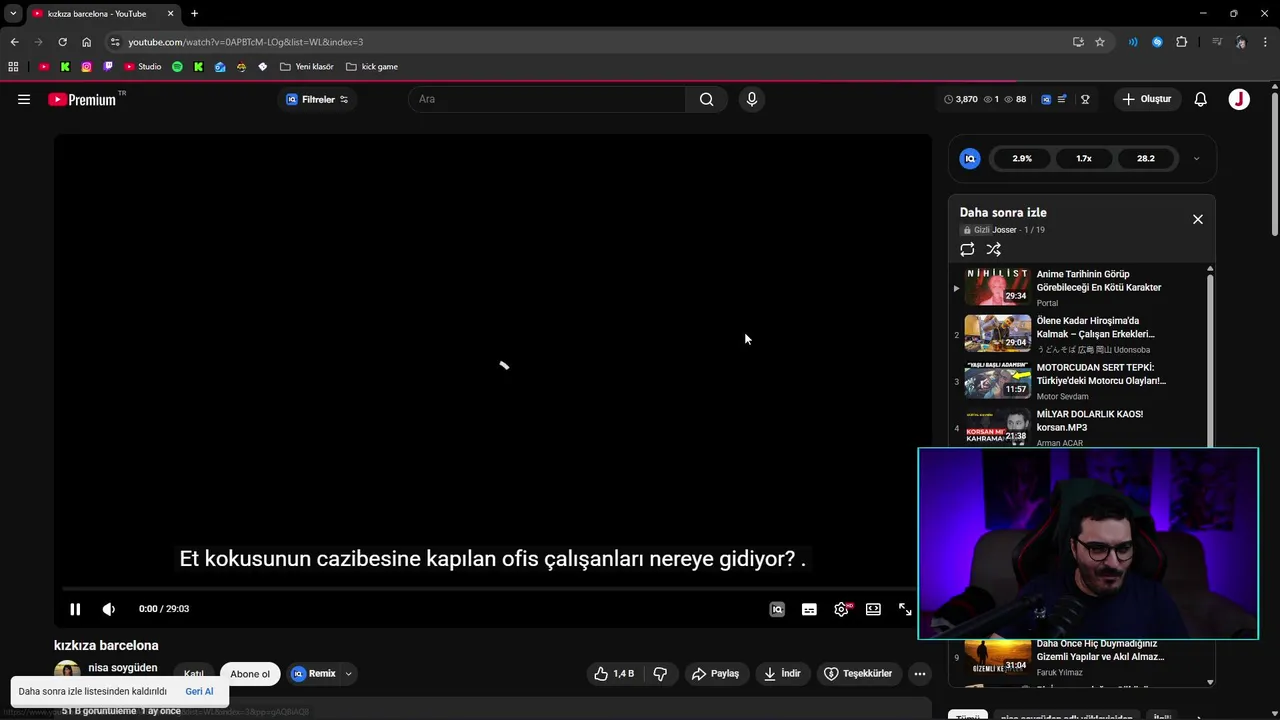Expand the Remix dropdown arrow
1280x720 pixels.
click(349, 674)
